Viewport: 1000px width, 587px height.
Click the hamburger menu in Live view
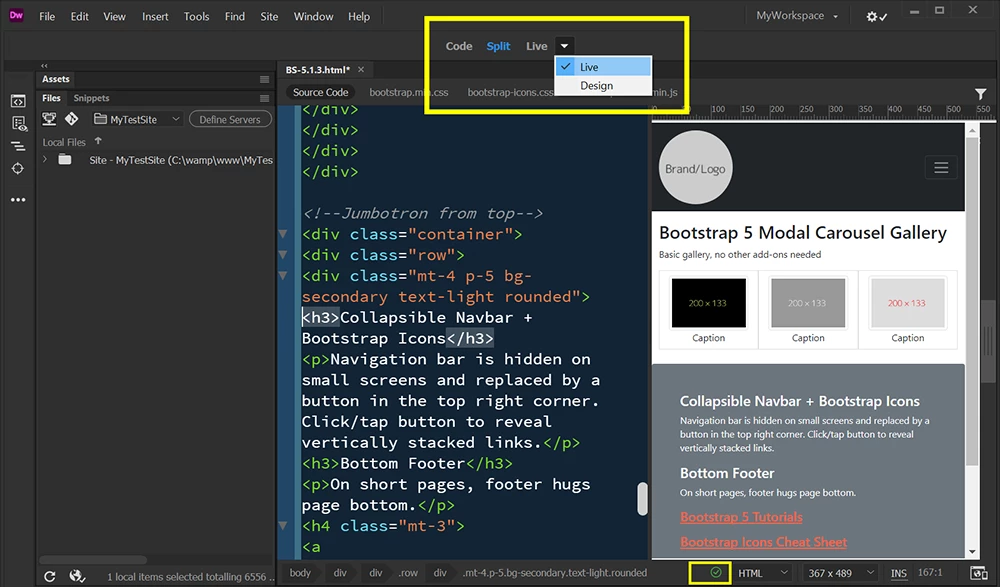(941, 168)
